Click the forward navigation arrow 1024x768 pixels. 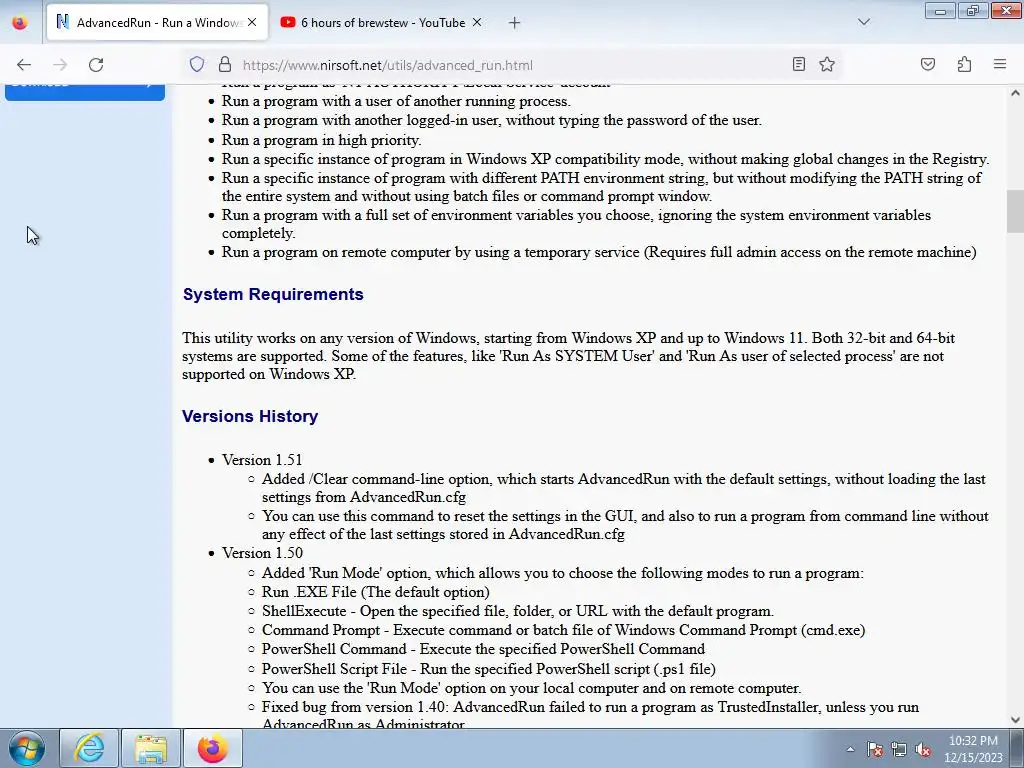tap(60, 65)
